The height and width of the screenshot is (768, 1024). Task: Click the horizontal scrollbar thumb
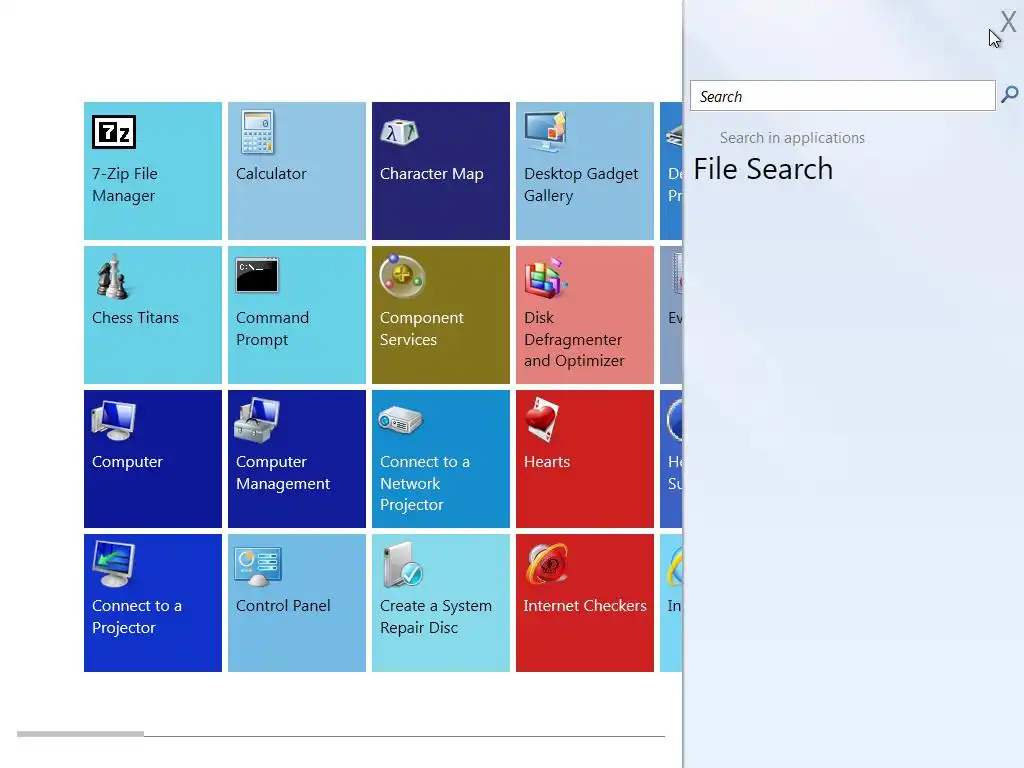point(80,734)
